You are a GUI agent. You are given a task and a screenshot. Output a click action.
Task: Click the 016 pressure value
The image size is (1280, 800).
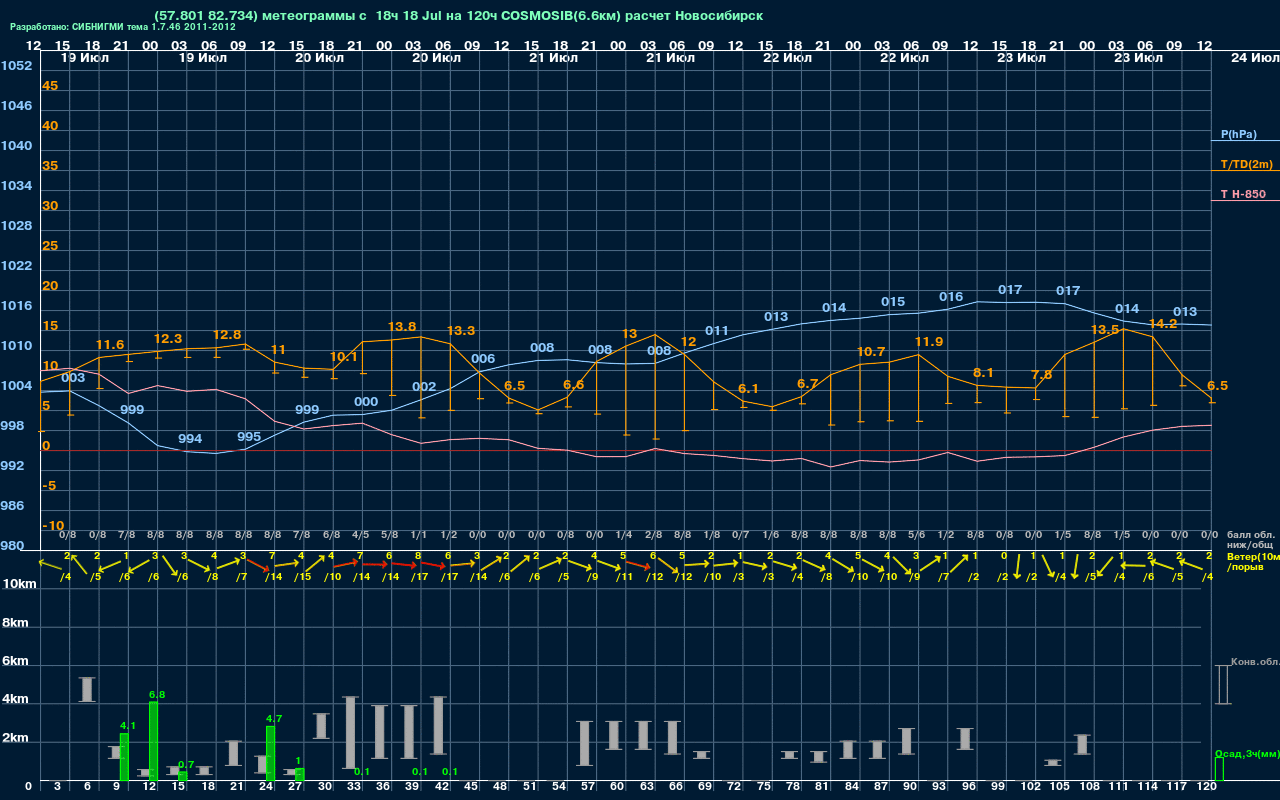tap(951, 297)
